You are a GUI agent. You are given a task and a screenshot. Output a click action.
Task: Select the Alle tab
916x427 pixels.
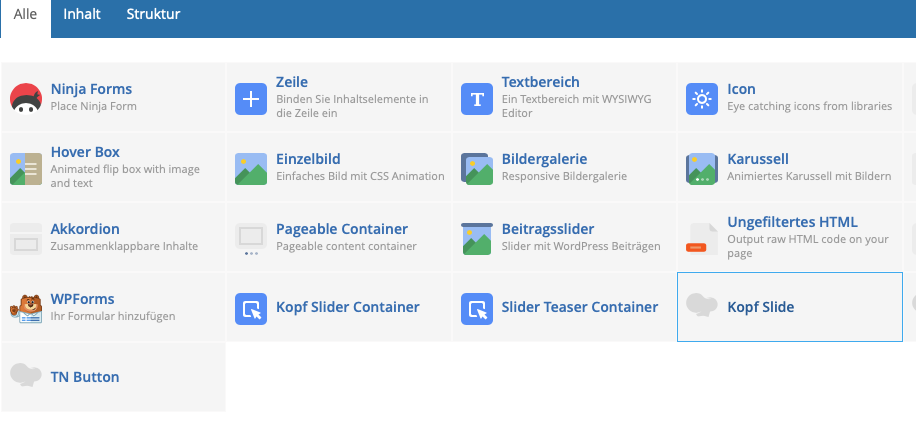[25, 14]
